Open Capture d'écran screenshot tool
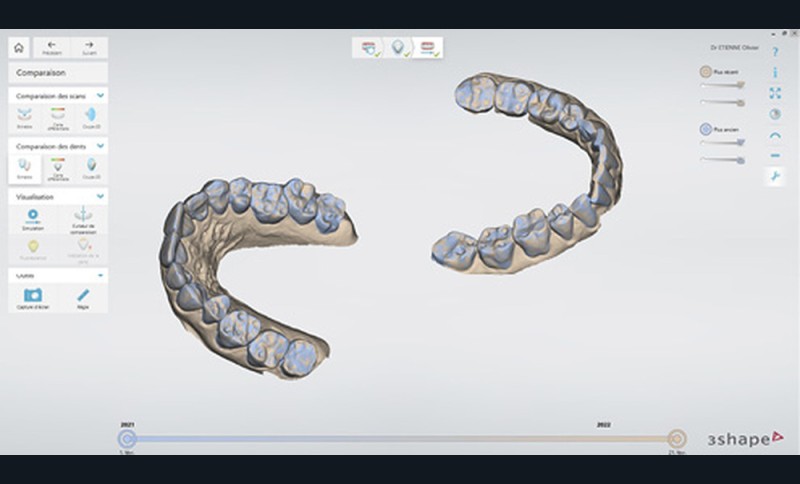Image resolution: width=800 pixels, height=484 pixels. tap(33, 297)
